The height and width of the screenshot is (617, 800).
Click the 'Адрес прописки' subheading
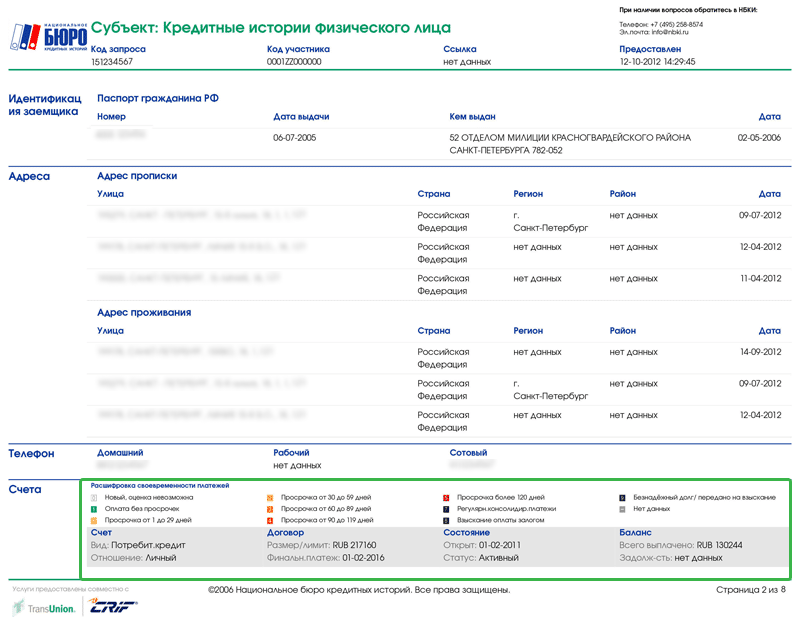tap(137, 176)
